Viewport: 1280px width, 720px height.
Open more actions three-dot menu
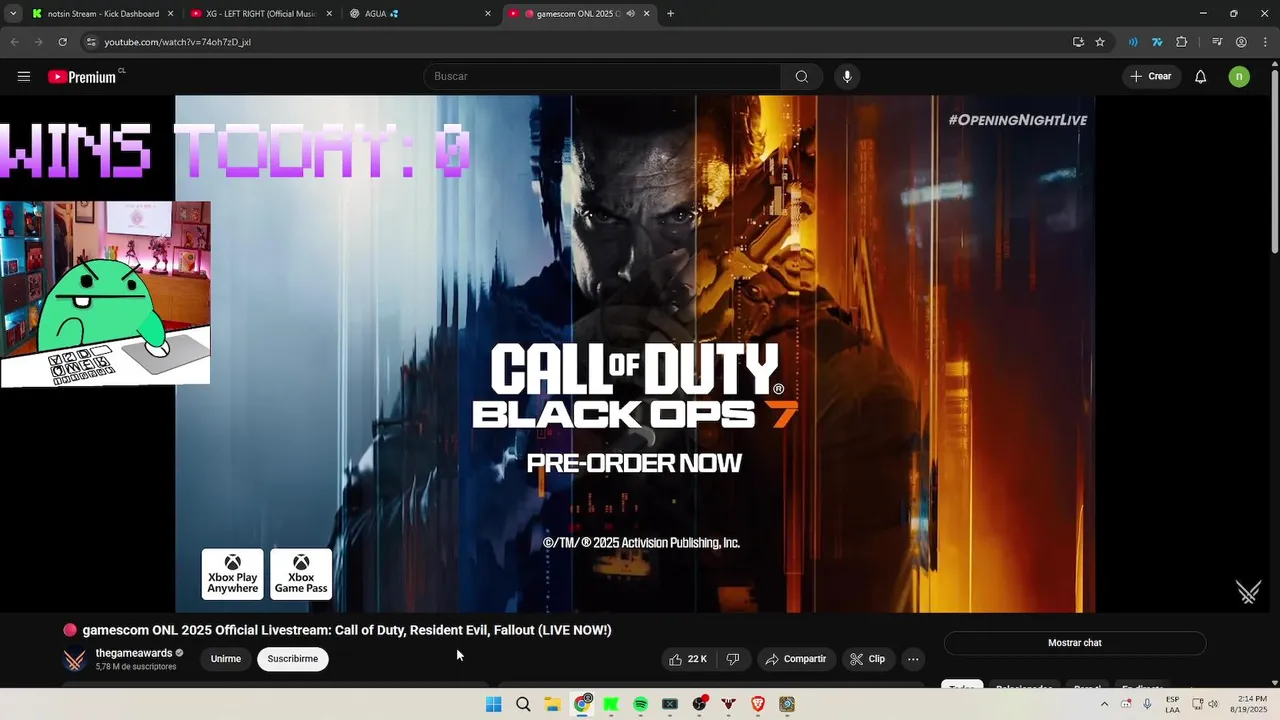[913, 659]
